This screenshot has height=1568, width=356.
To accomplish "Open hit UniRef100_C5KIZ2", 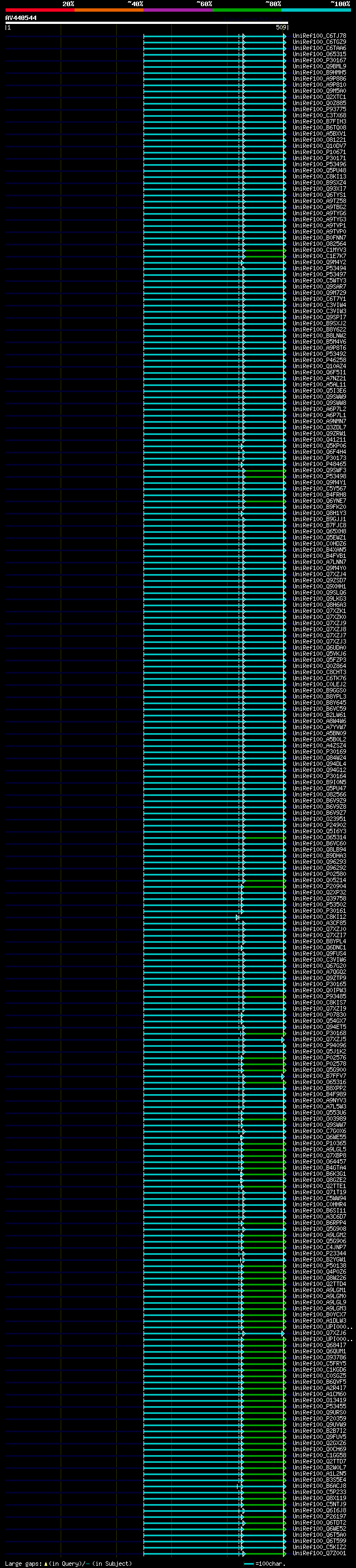I will pos(319,1547).
